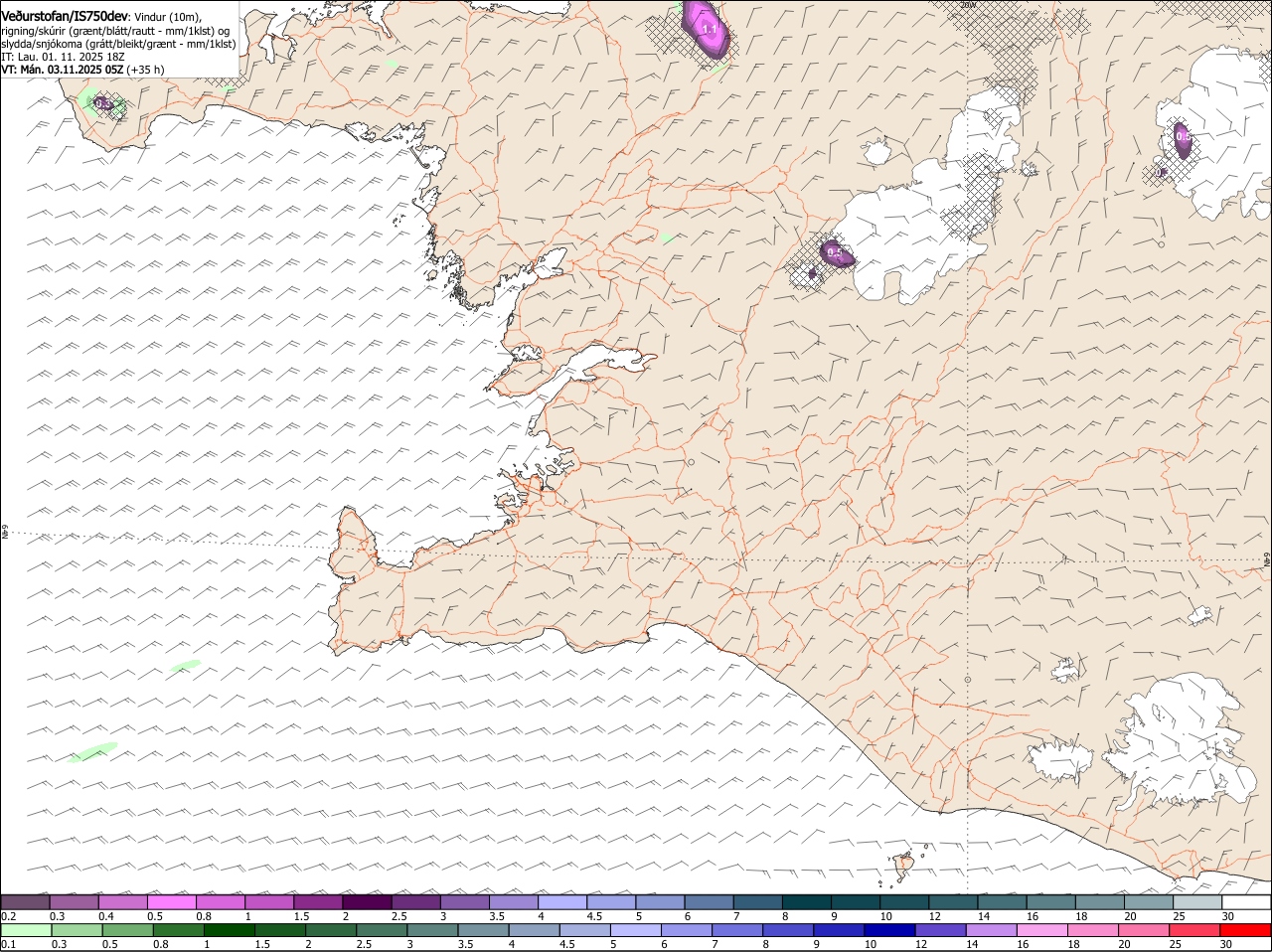The image size is (1272, 952).
Task: Click upper legend swatch between 6 and 7
Action: [710, 901]
